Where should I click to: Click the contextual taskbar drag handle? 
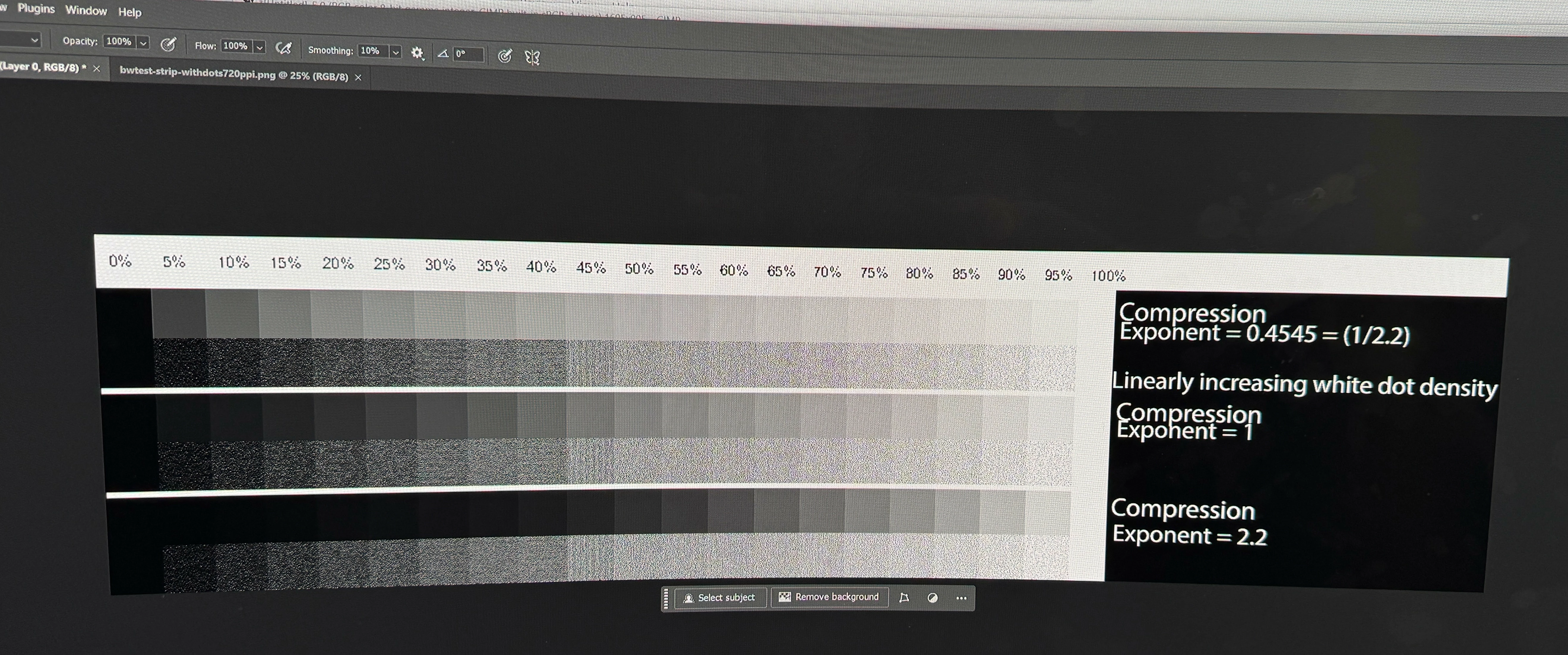pyautogui.click(x=665, y=598)
